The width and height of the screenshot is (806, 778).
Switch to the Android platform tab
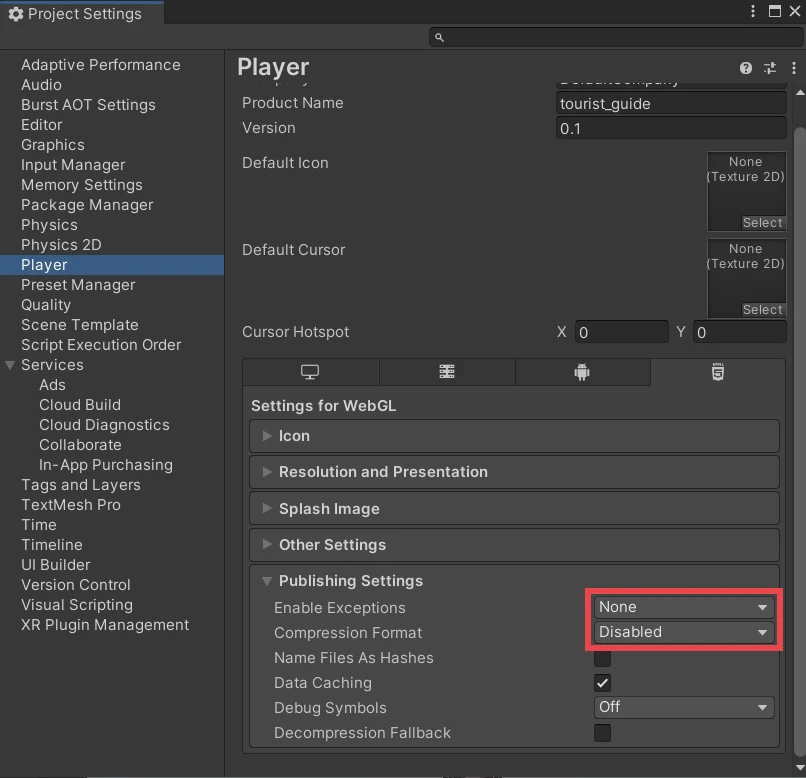[582, 372]
